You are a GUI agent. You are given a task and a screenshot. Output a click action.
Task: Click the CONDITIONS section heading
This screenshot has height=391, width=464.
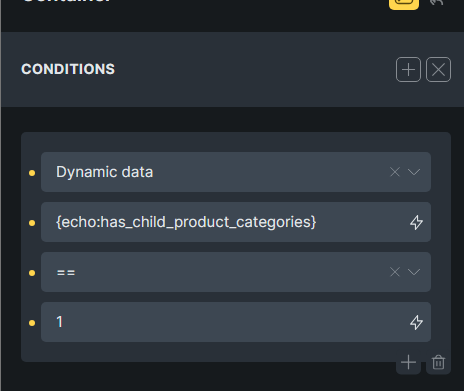click(68, 69)
